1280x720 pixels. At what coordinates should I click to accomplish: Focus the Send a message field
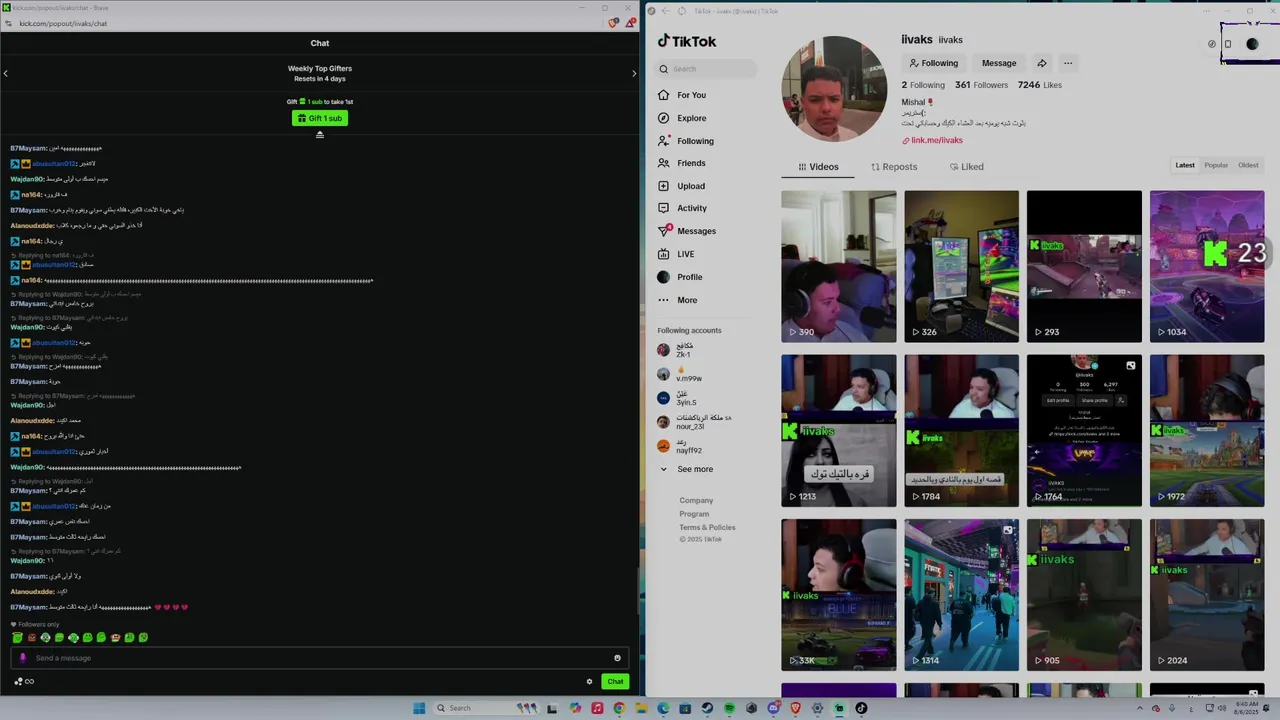(320, 658)
